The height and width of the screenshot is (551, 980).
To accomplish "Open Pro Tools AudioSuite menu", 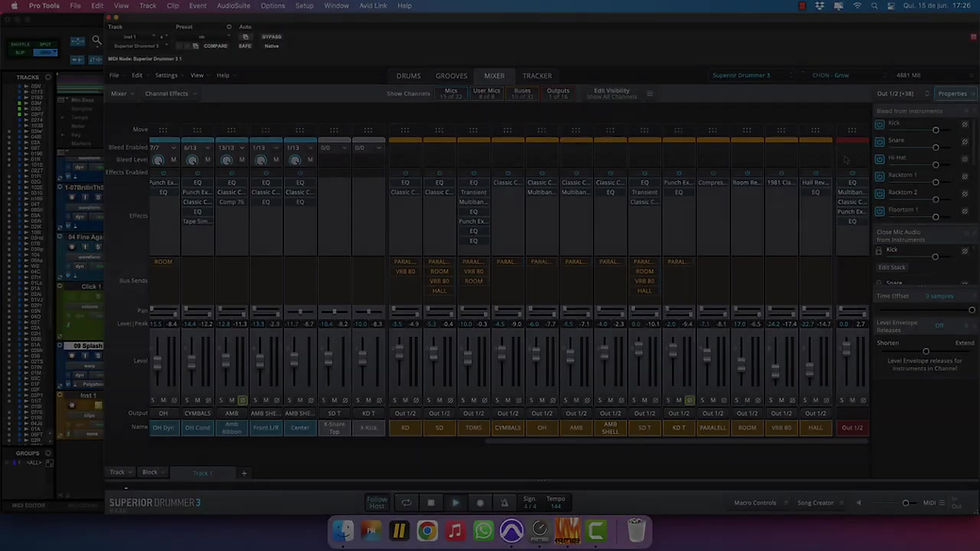I will coord(233,6).
